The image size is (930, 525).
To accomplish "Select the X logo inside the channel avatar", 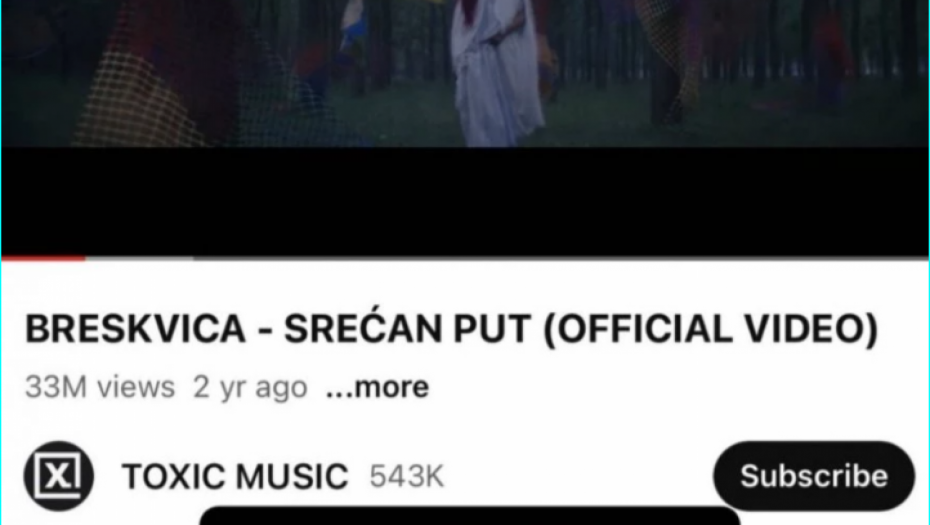I will (58, 476).
